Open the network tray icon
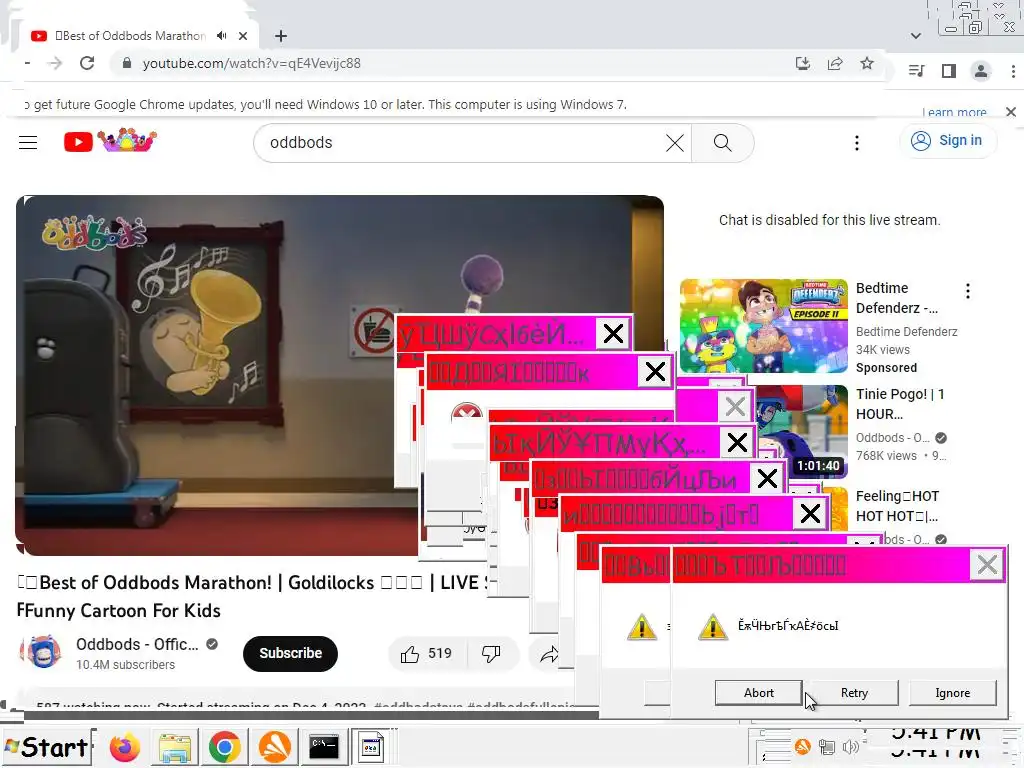Viewport: 1024px width, 768px height. (827, 746)
